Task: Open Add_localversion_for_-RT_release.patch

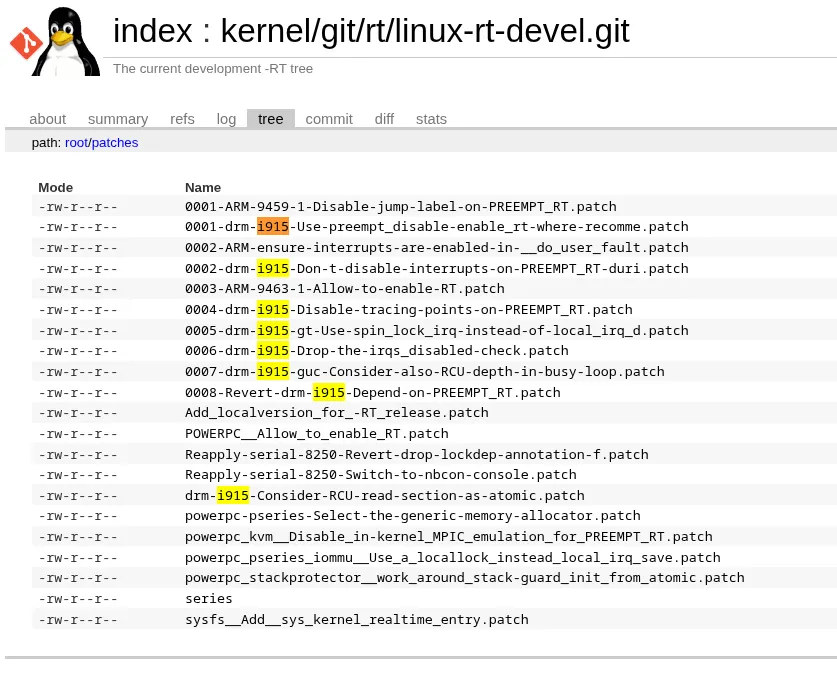Action: pyautogui.click(x=337, y=413)
